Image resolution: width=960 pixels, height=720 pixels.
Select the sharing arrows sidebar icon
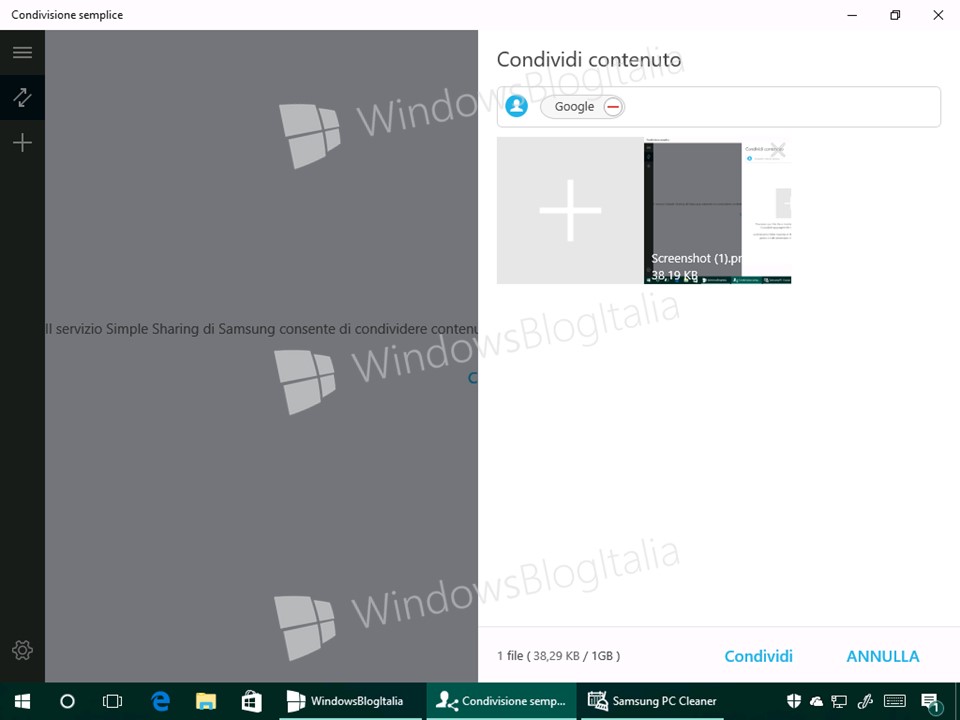pyautogui.click(x=22, y=97)
